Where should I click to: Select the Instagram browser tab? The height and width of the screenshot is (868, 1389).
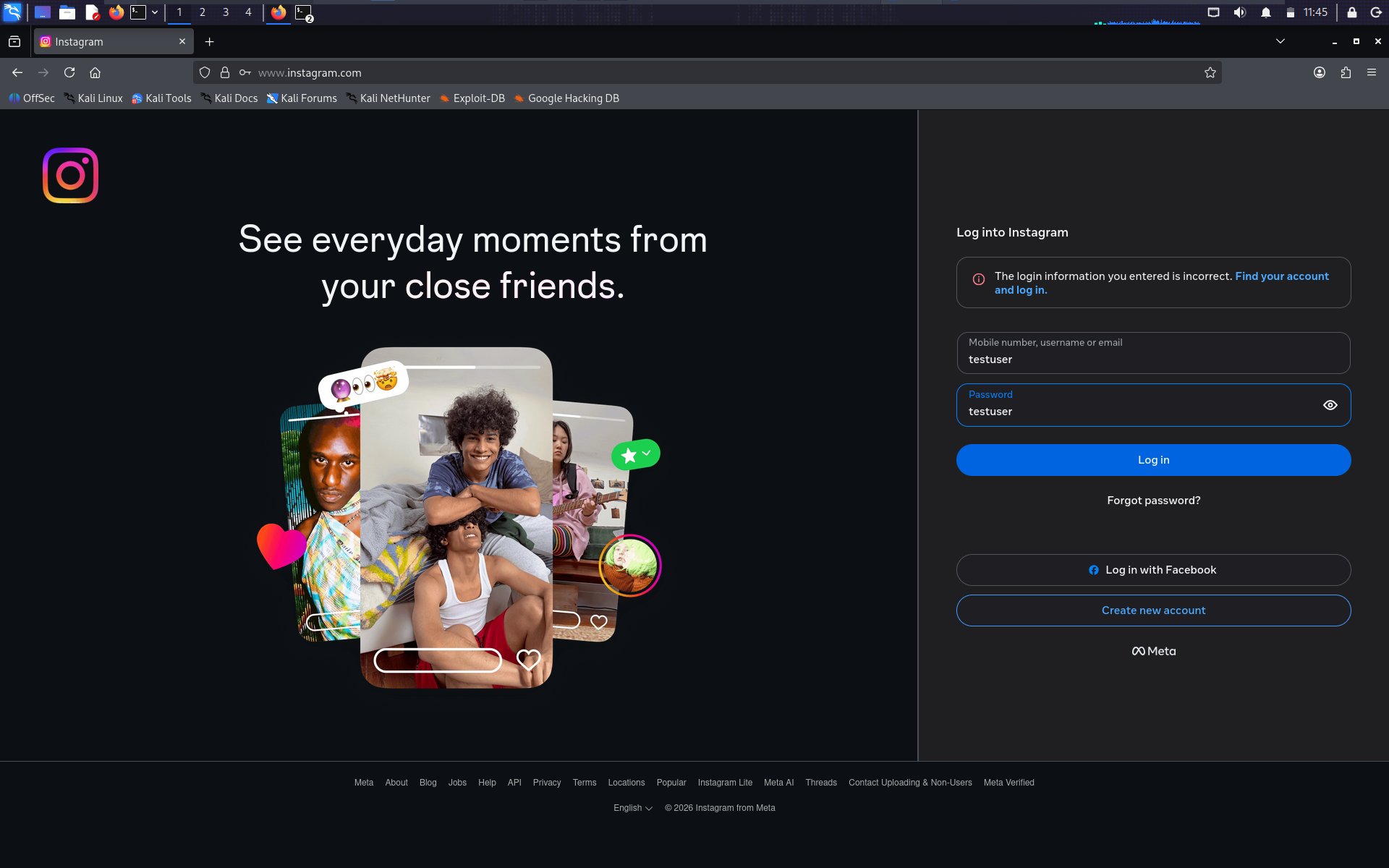click(114, 42)
